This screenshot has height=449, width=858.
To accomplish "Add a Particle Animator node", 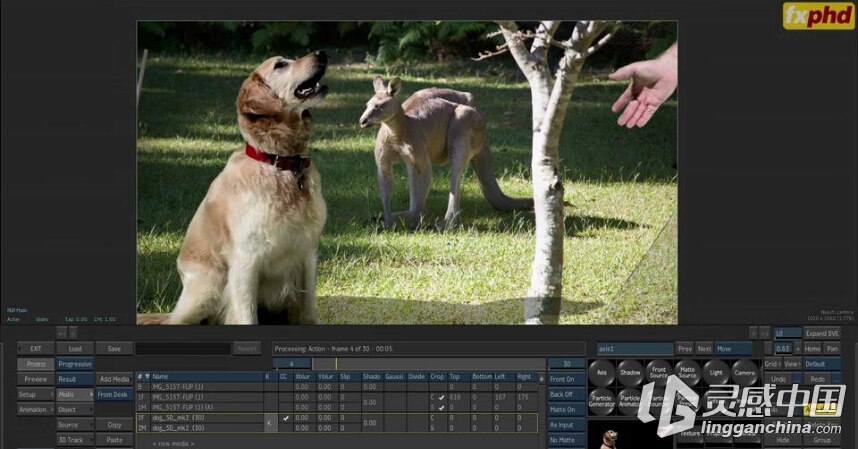I will [630, 401].
